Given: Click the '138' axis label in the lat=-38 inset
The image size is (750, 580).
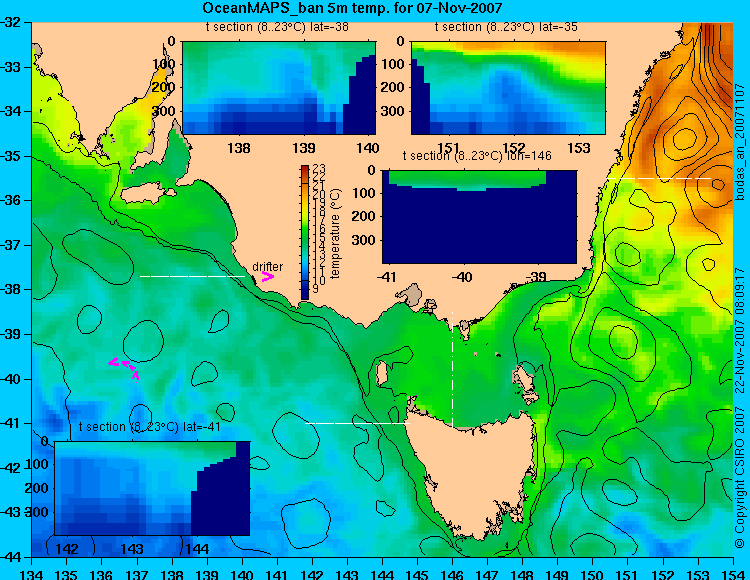Looking at the screenshot, I should click(x=239, y=148).
